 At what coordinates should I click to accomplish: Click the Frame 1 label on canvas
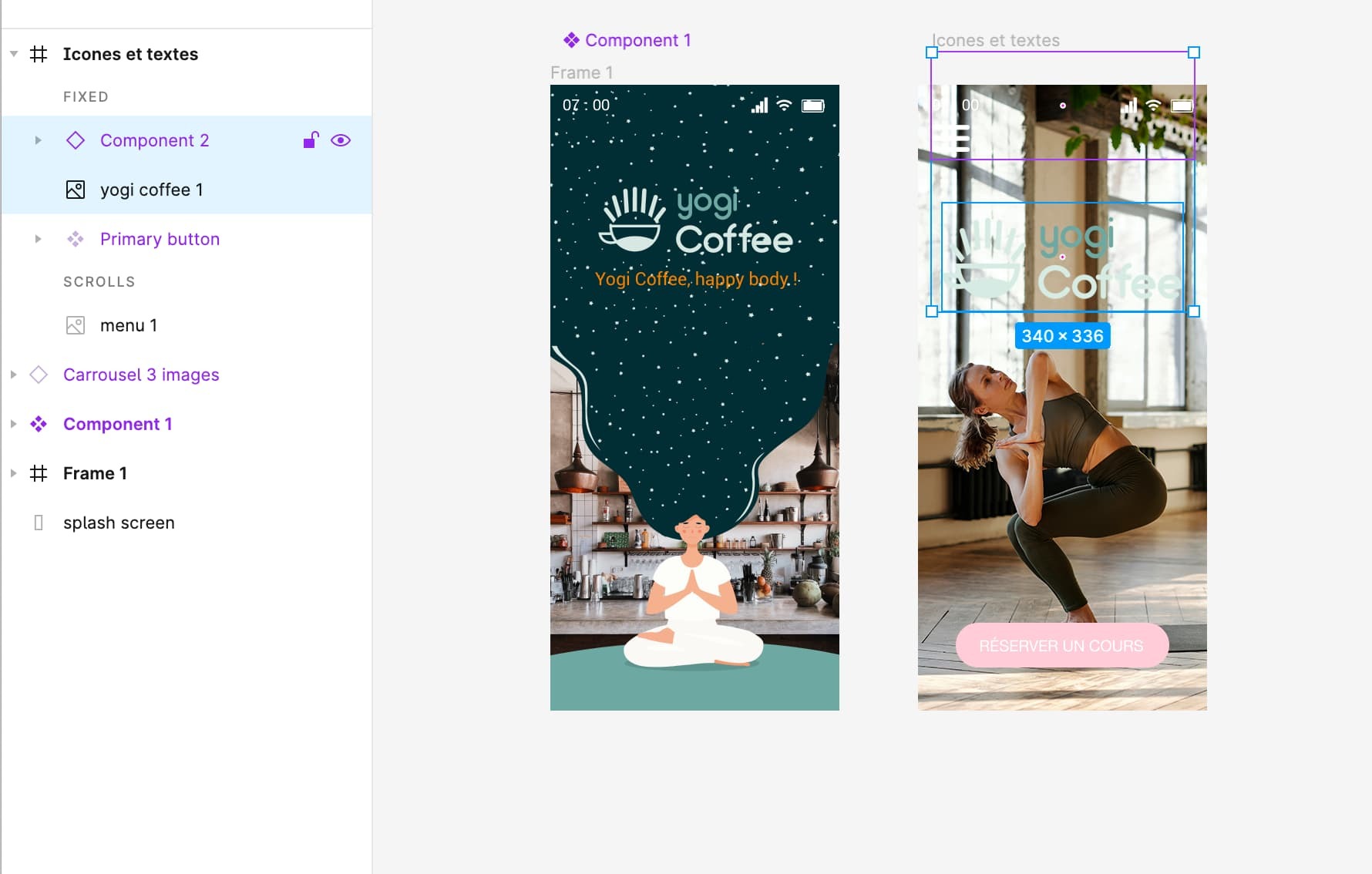[x=582, y=72]
